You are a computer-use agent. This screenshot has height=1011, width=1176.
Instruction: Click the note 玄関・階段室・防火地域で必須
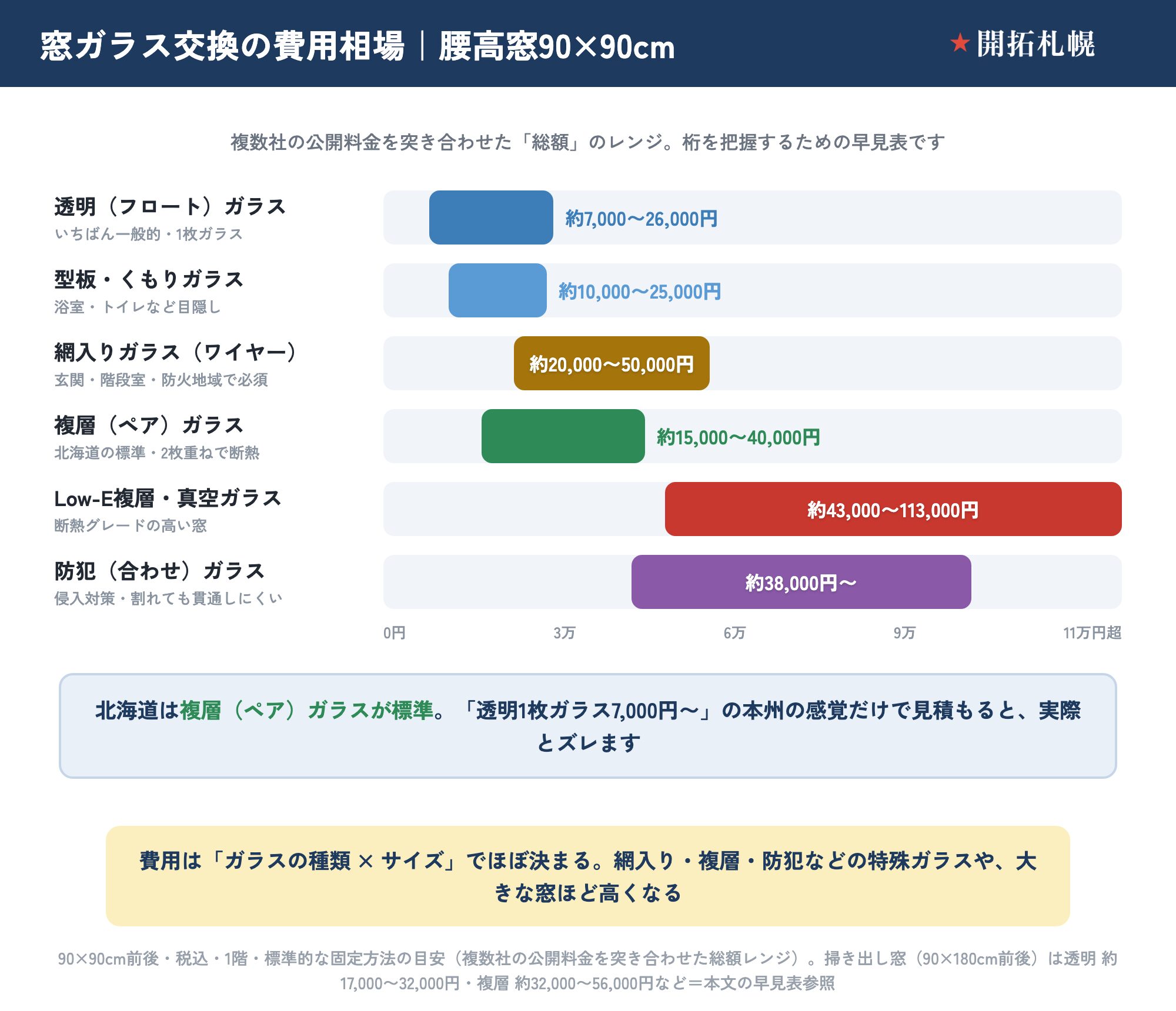[161, 380]
